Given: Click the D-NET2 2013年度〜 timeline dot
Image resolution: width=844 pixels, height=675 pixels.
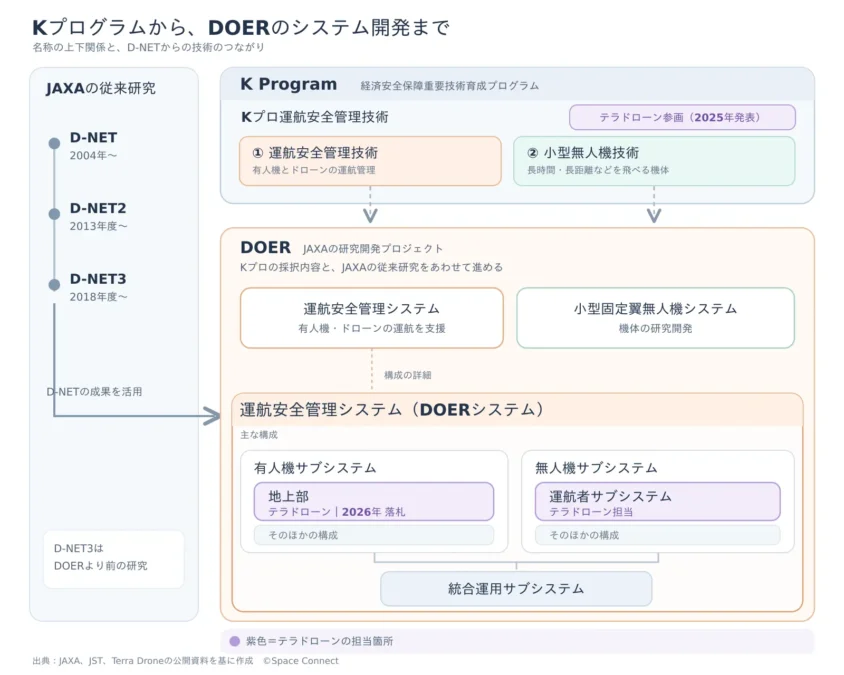Looking at the screenshot, I should [54, 214].
